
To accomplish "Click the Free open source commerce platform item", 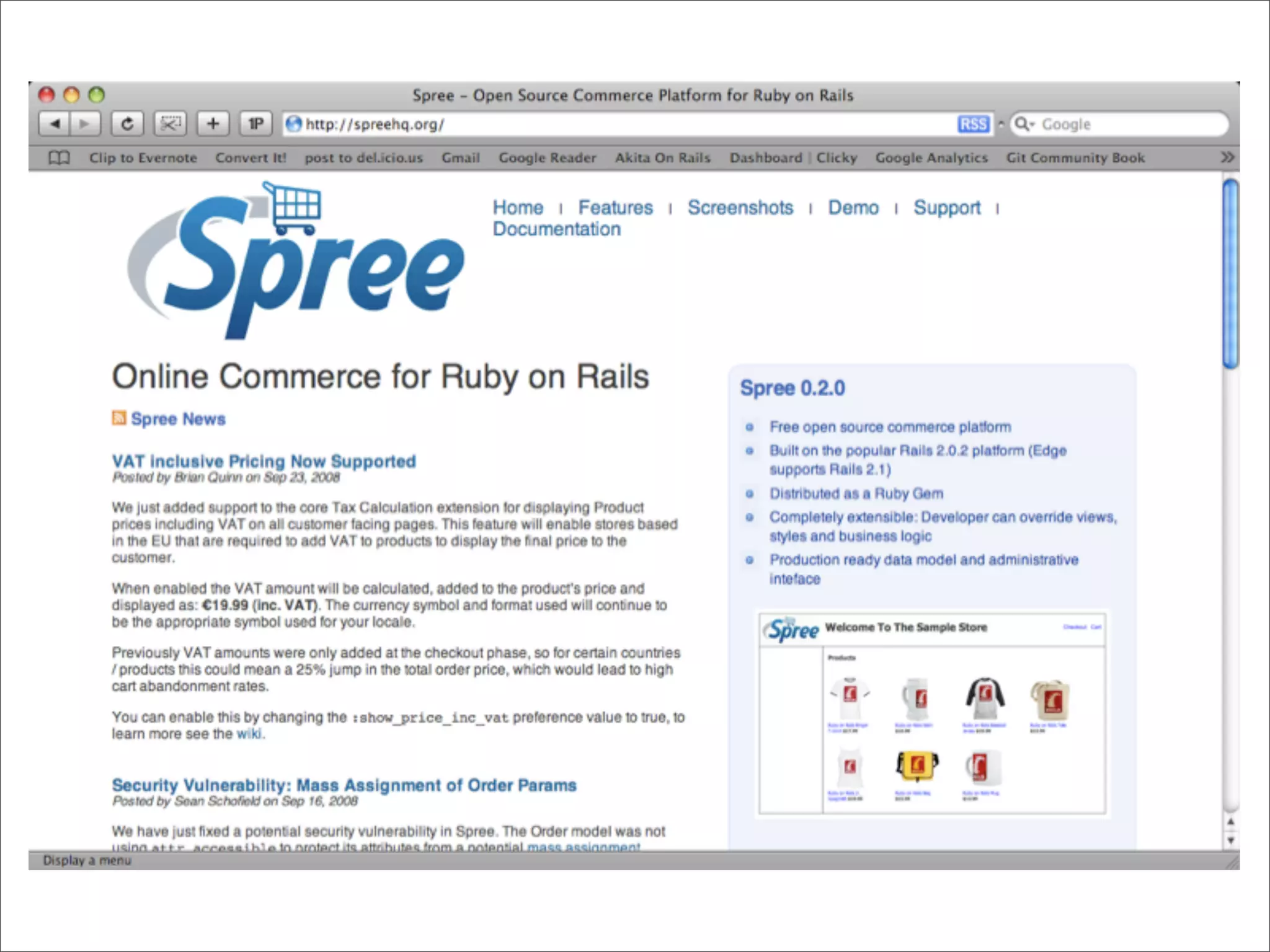I will tap(890, 427).
